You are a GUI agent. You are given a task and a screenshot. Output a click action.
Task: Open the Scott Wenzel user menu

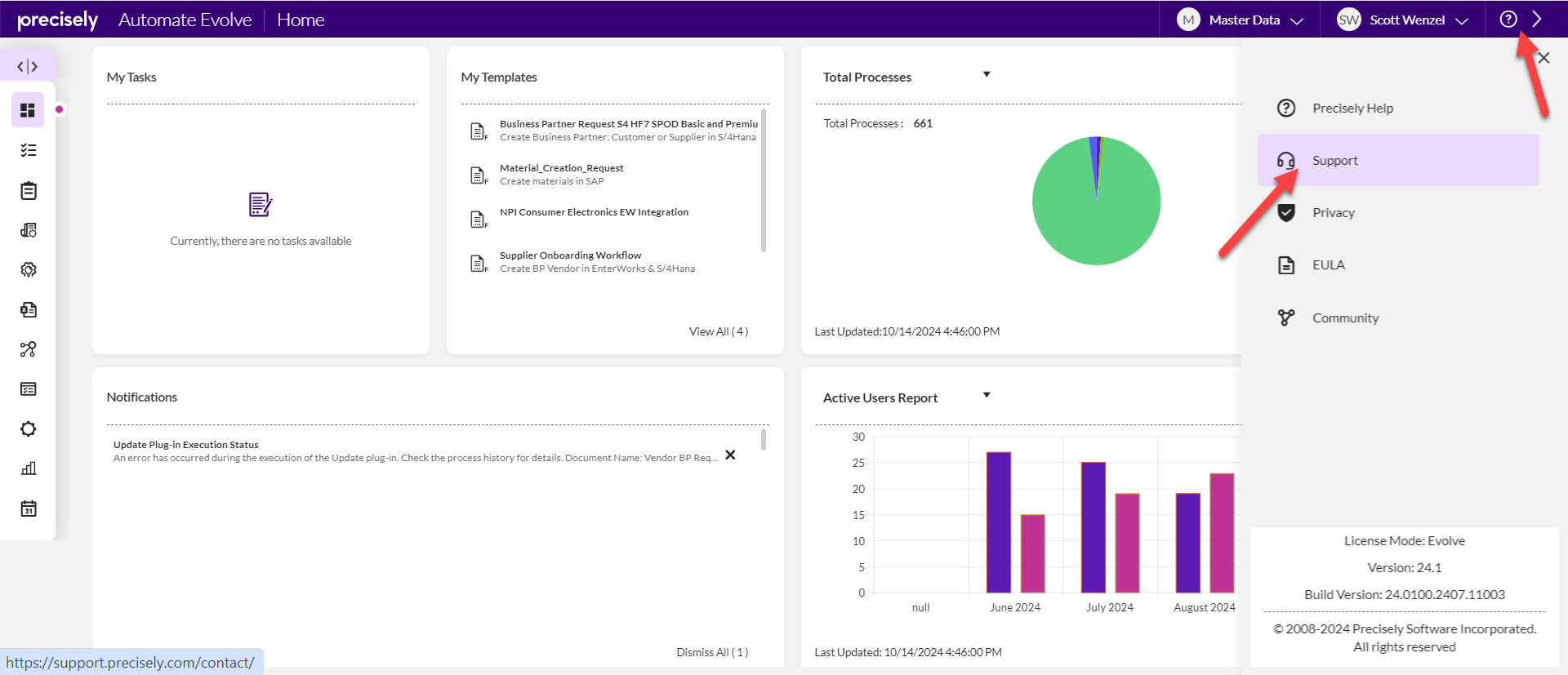[1402, 20]
